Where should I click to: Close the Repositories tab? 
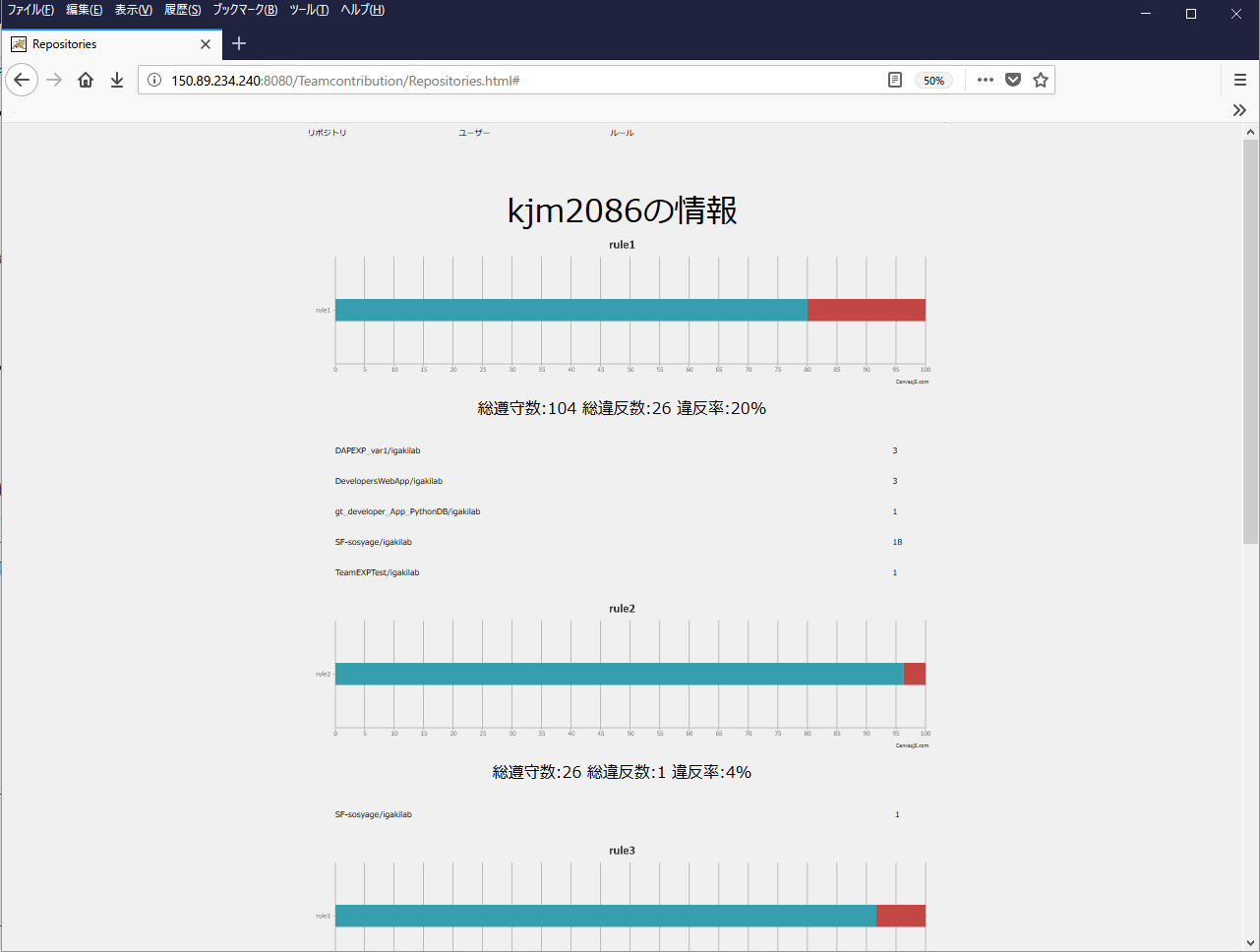206,44
